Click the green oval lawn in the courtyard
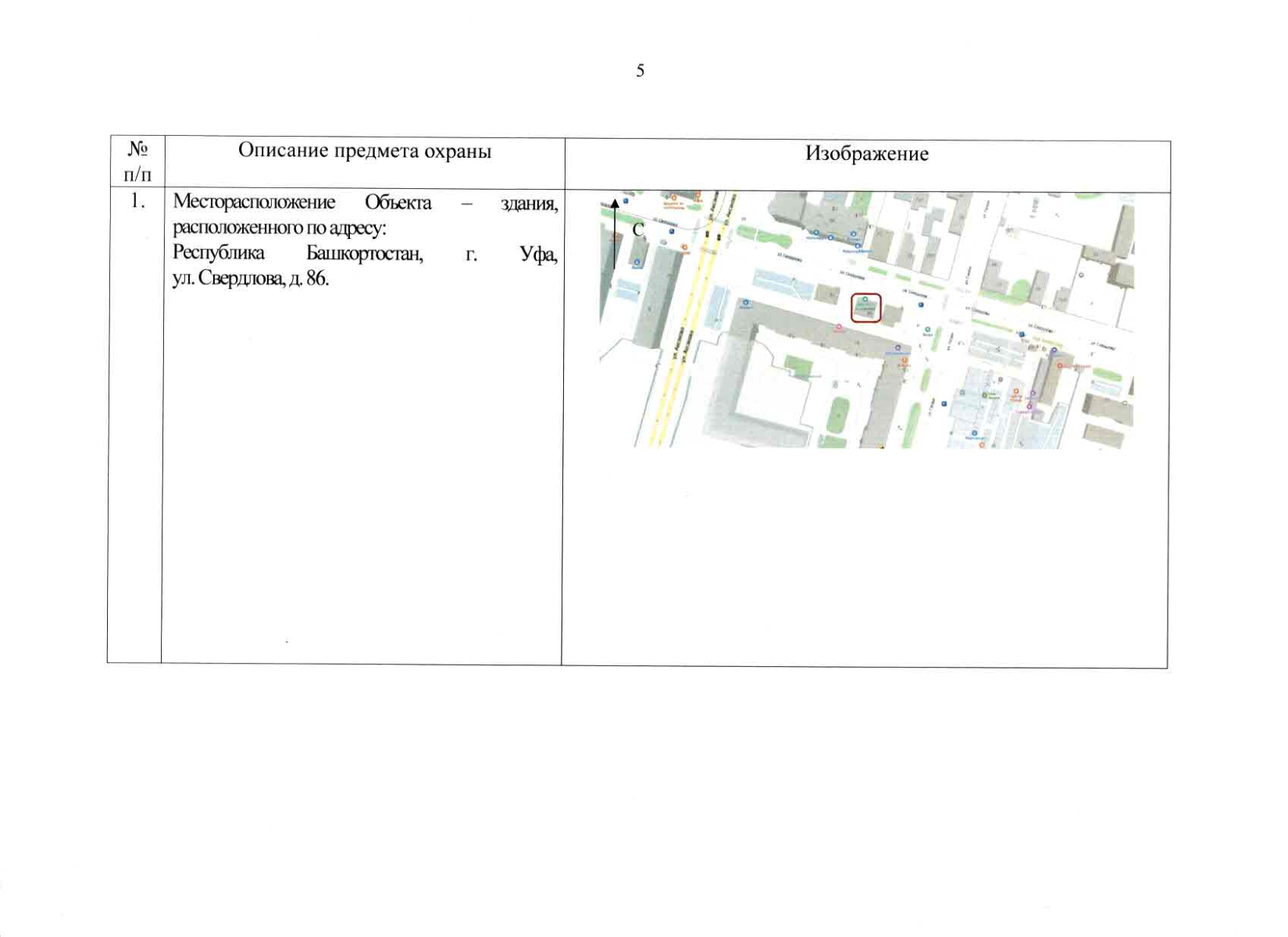The height and width of the screenshot is (937, 1288). click(838, 414)
